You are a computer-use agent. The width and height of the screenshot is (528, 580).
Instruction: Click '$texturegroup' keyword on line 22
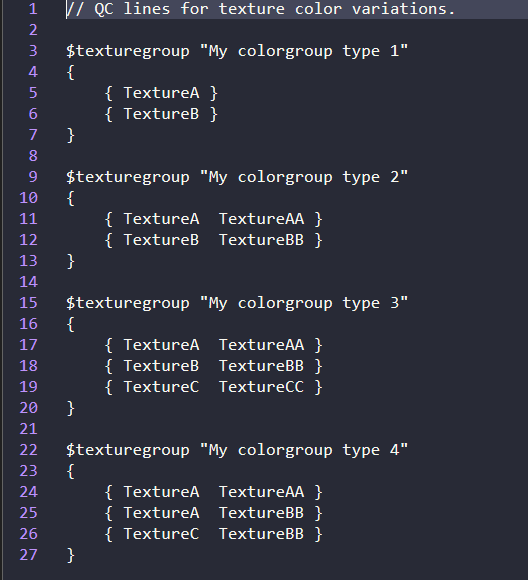click(128, 451)
